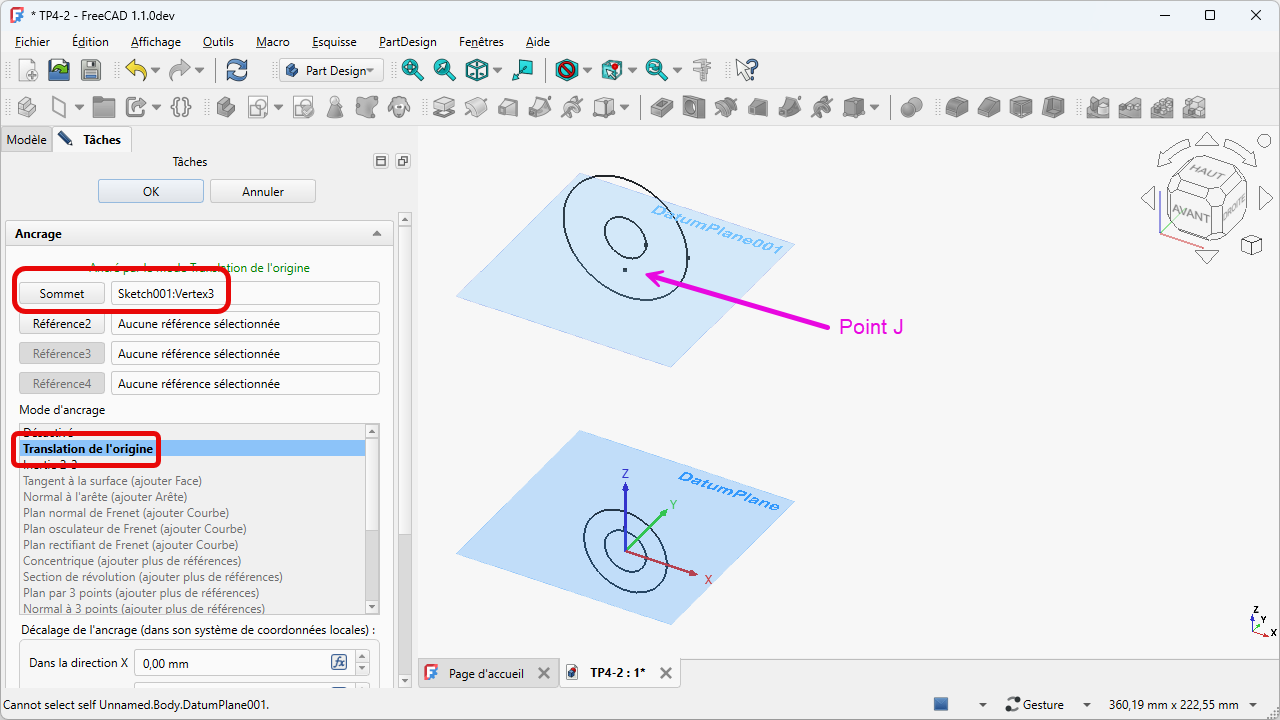Click the Save document icon
Viewport: 1280px width, 720px height.
[x=91, y=70]
